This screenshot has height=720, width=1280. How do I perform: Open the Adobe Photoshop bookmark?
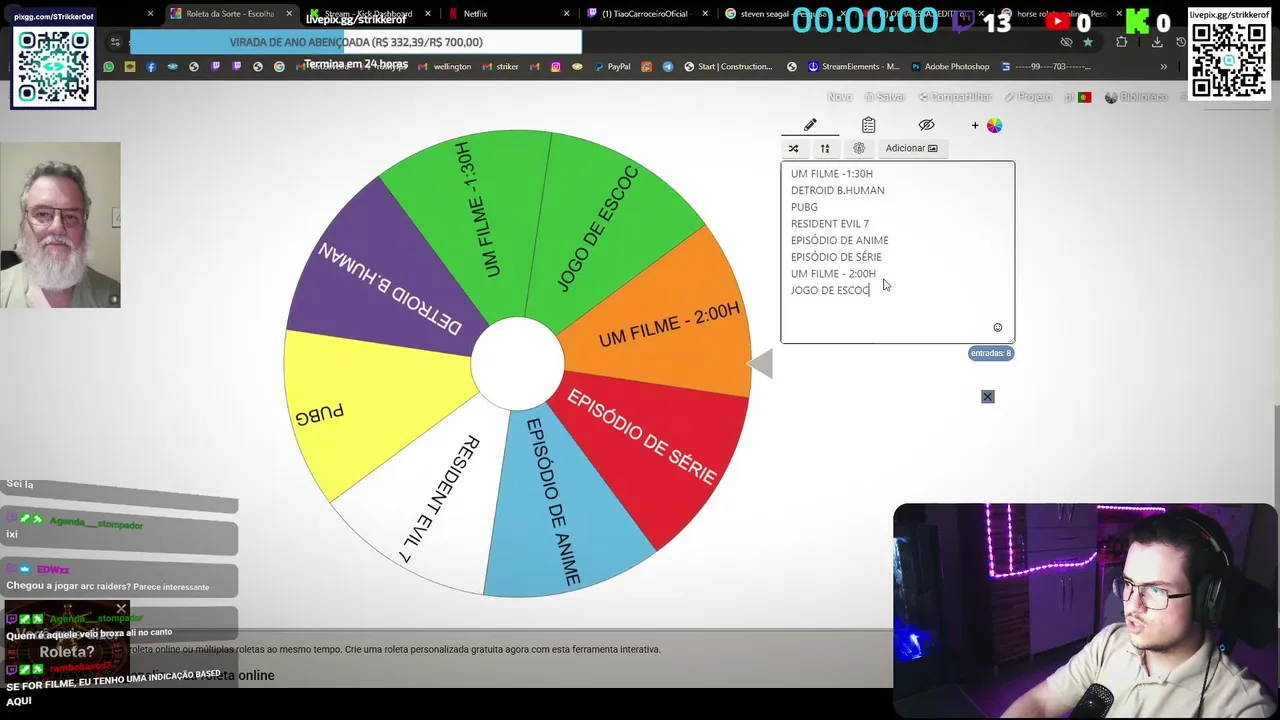tap(950, 67)
